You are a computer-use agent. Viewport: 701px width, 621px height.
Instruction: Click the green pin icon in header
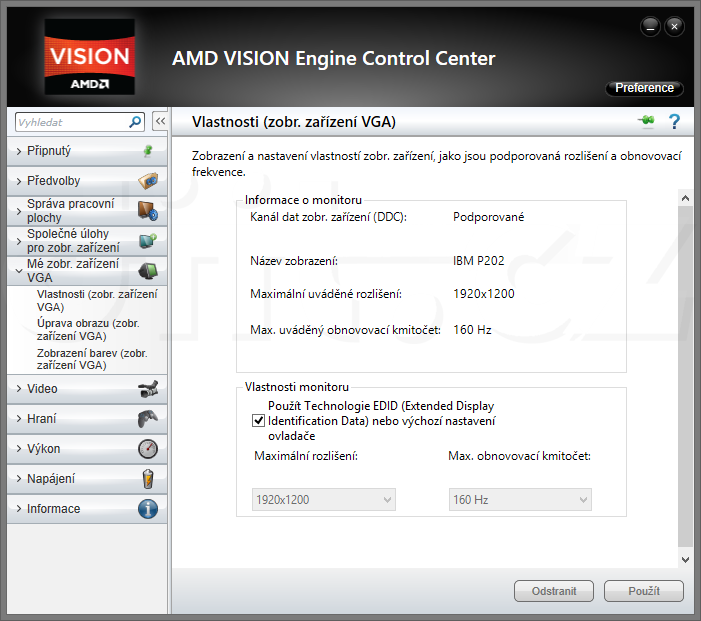pyautogui.click(x=646, y=120)
